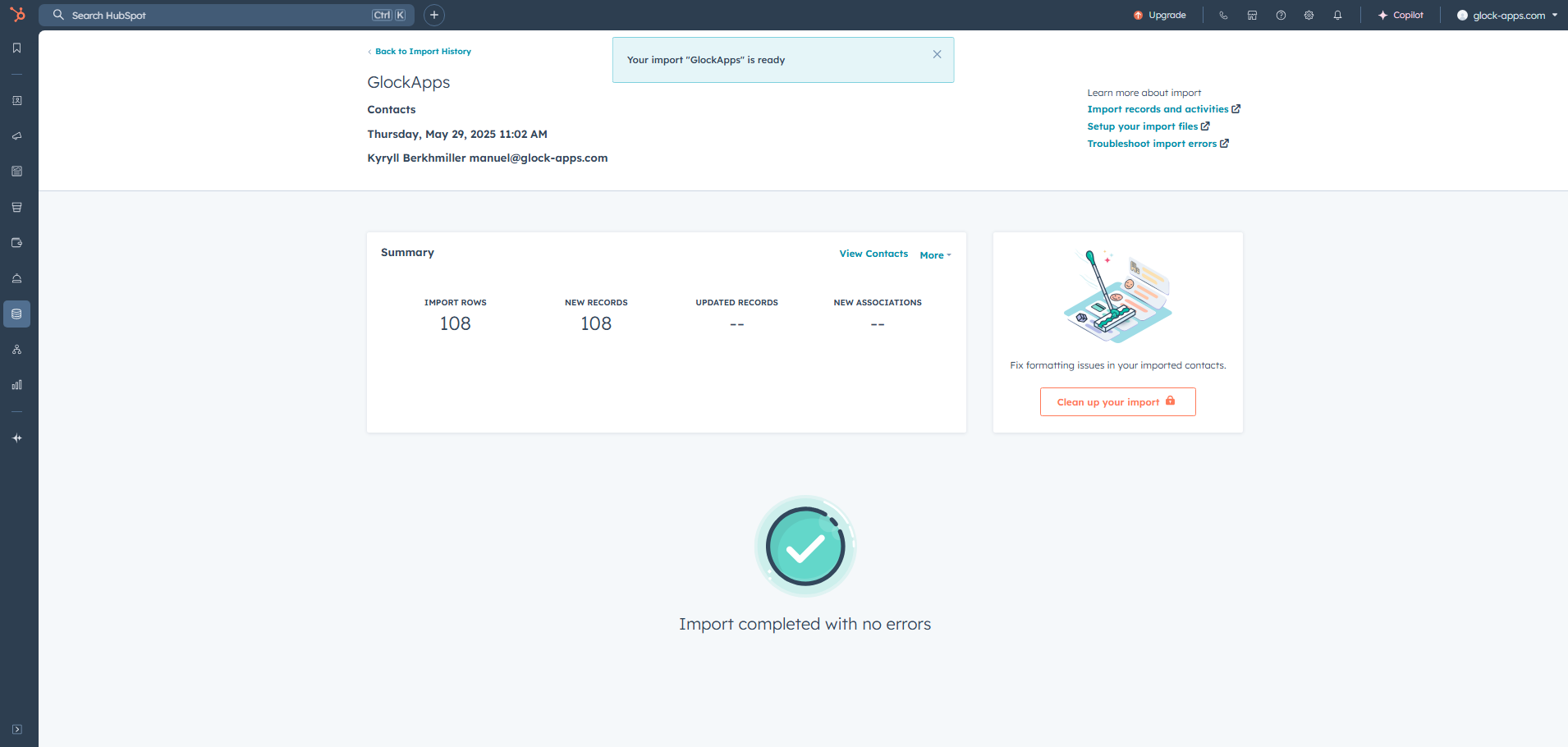Open the Data Management database icon in sidebar
The image size is (1568, 747).
click(x=16, y=314)
